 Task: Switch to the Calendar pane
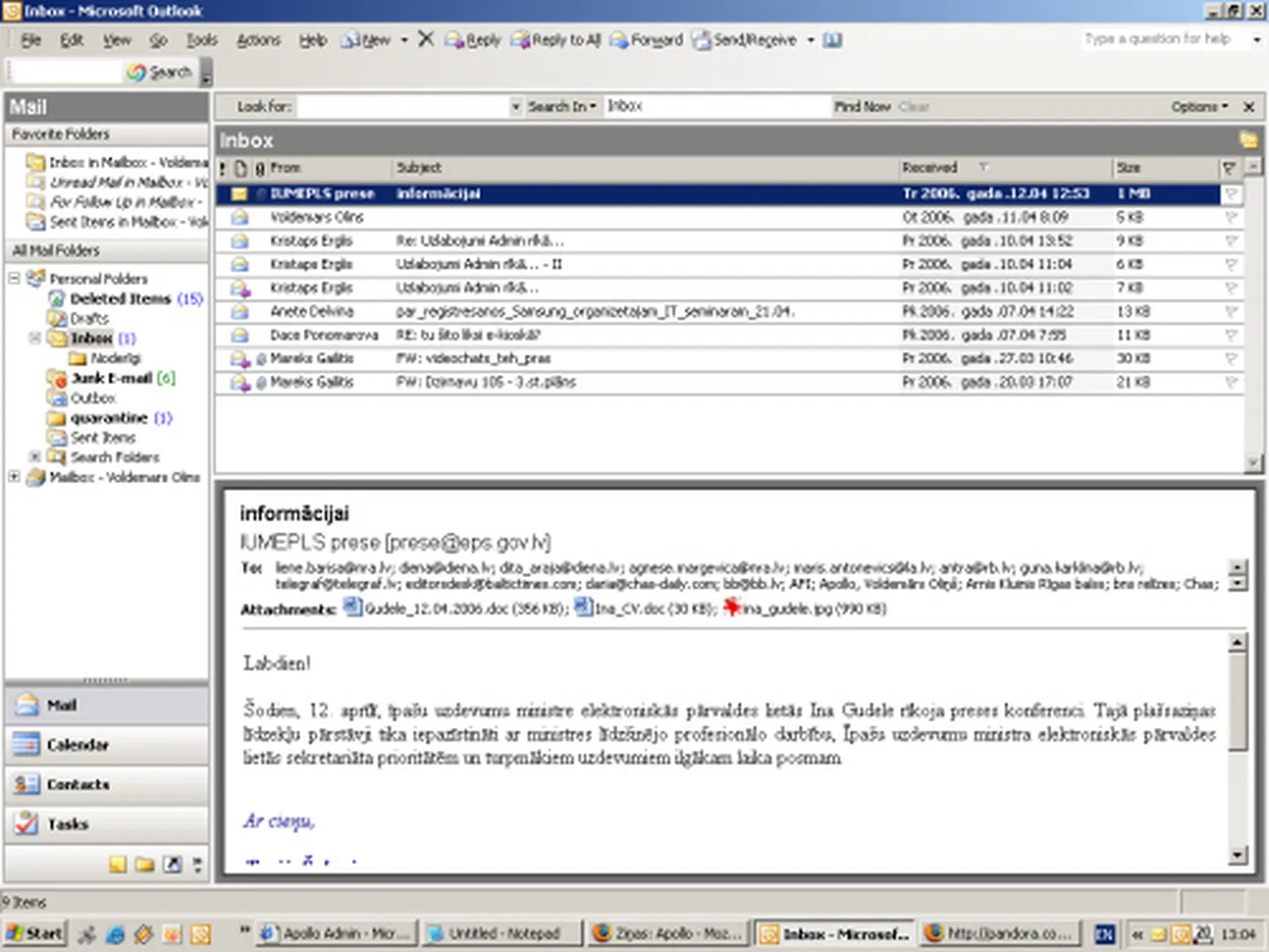106,745
